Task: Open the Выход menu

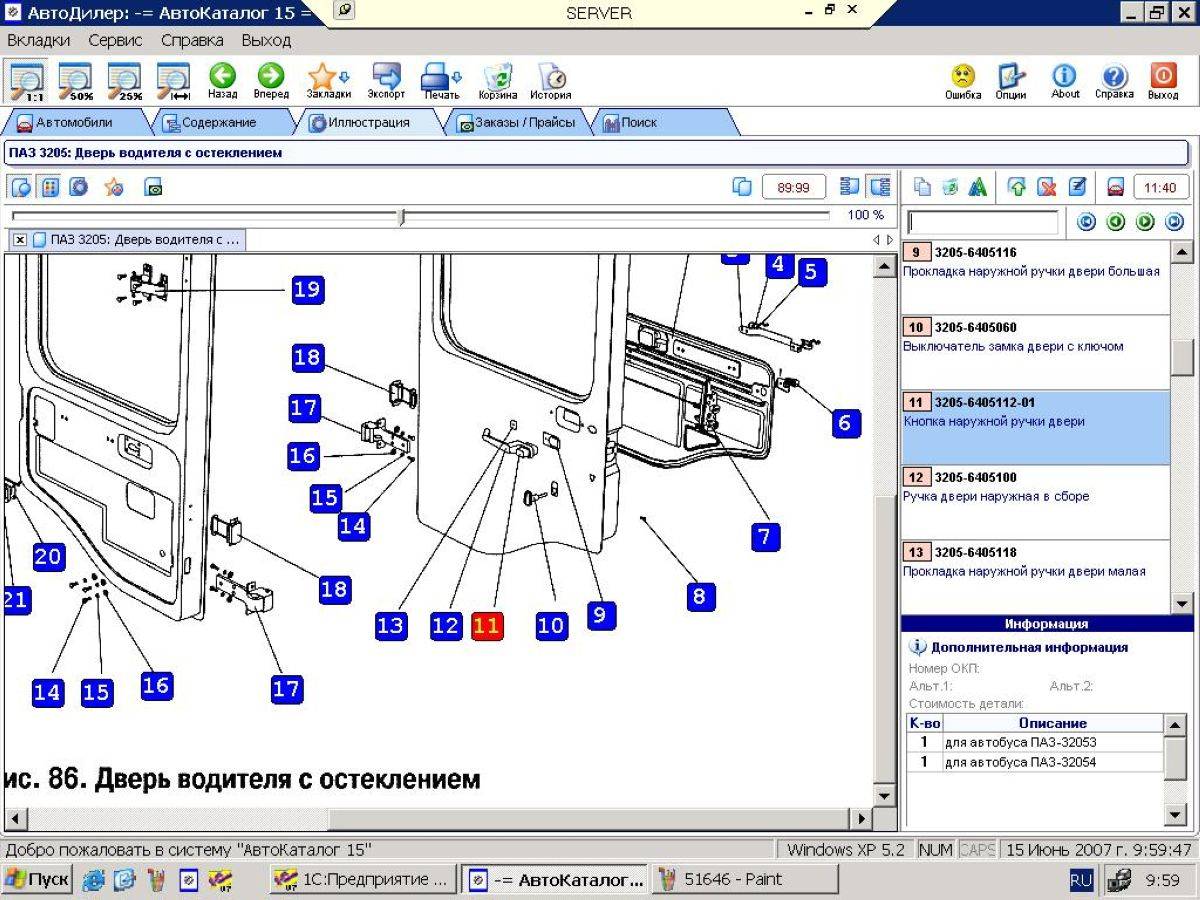Action: tap(266, 41)
